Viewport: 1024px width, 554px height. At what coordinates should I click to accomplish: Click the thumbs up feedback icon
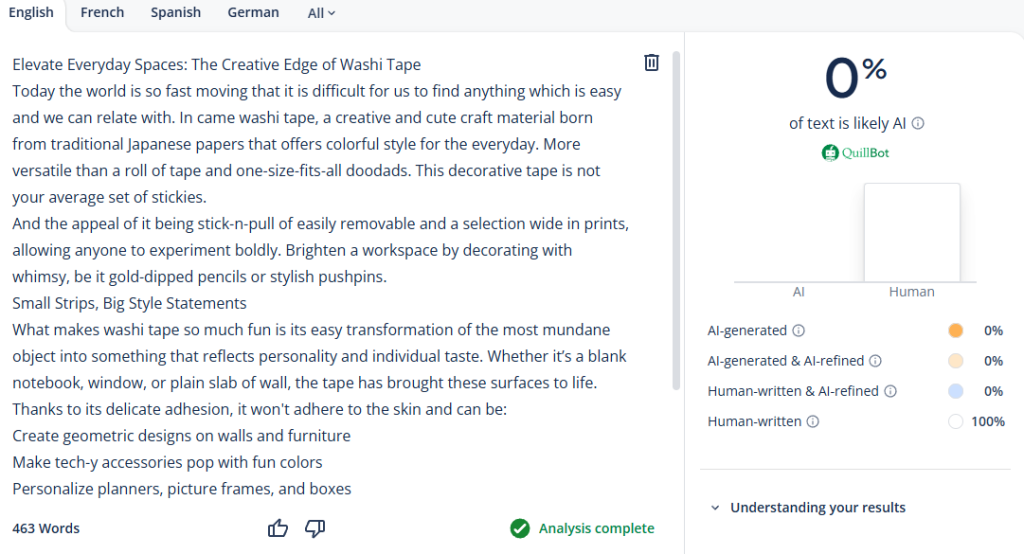[x=278, y=528]
